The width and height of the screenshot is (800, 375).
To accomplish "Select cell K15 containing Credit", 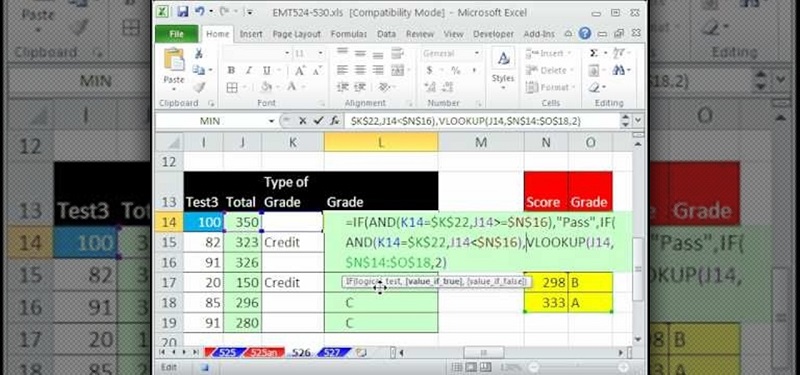I will [293, 242].
